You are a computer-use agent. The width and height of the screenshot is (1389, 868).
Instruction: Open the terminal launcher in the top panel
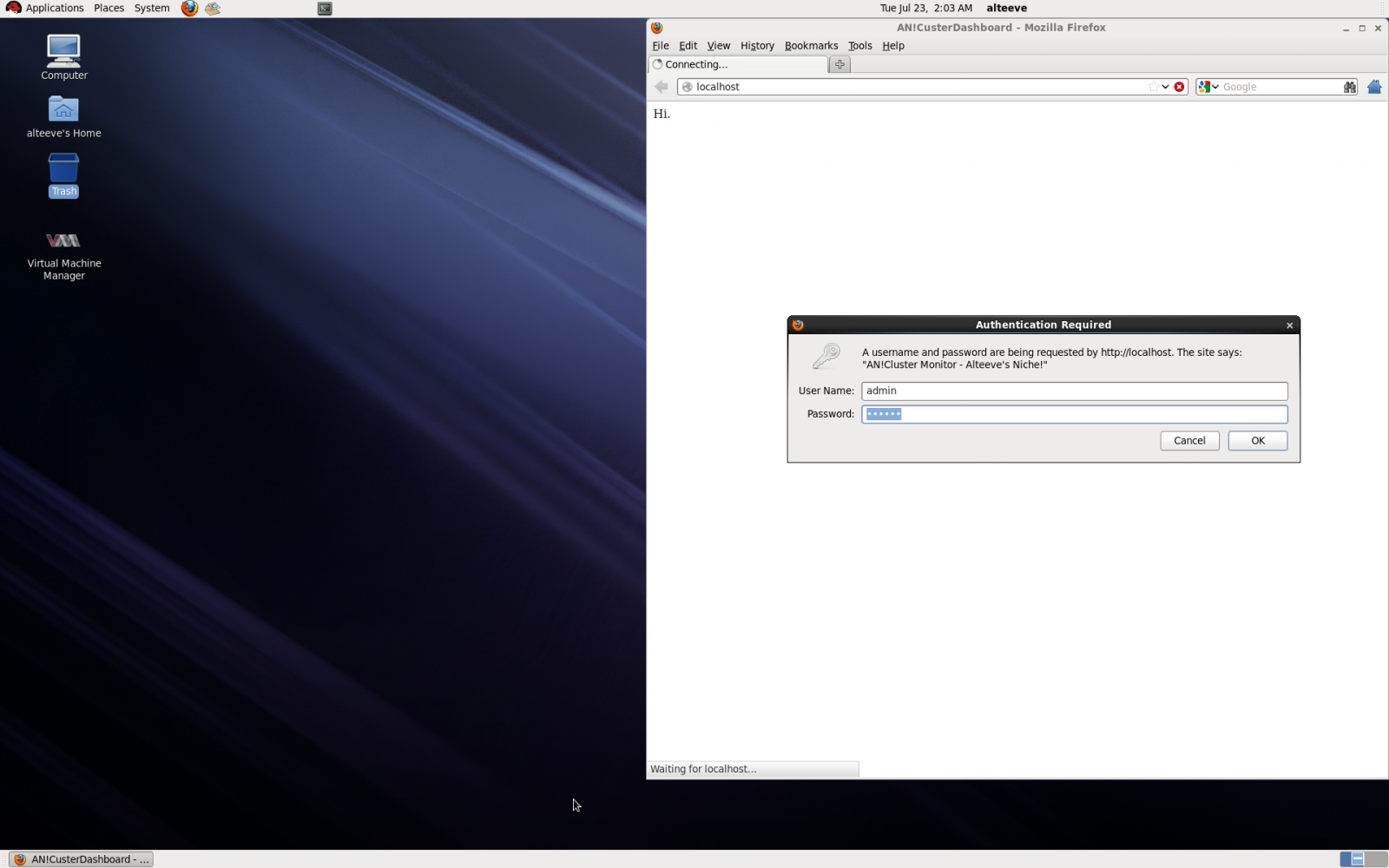pyautogui.click(x=325, y=9)
